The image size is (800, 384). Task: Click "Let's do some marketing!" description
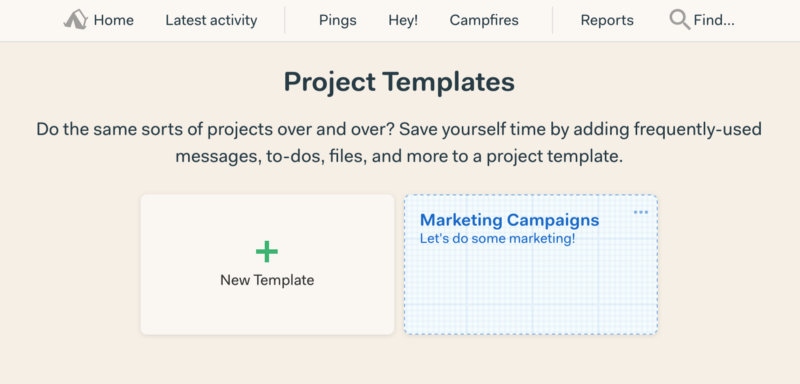(497, 238)
